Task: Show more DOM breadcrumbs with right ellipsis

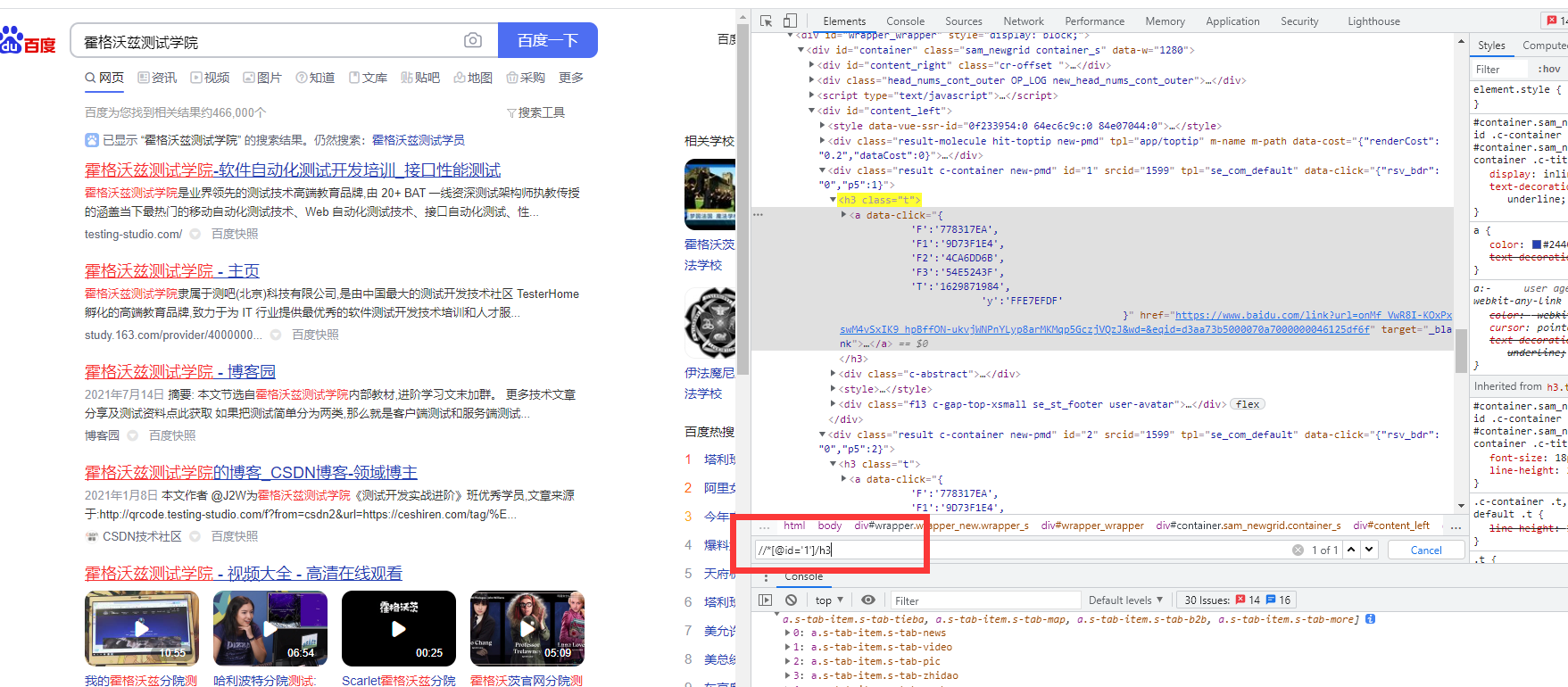Action: click(x=1456, y=526)
